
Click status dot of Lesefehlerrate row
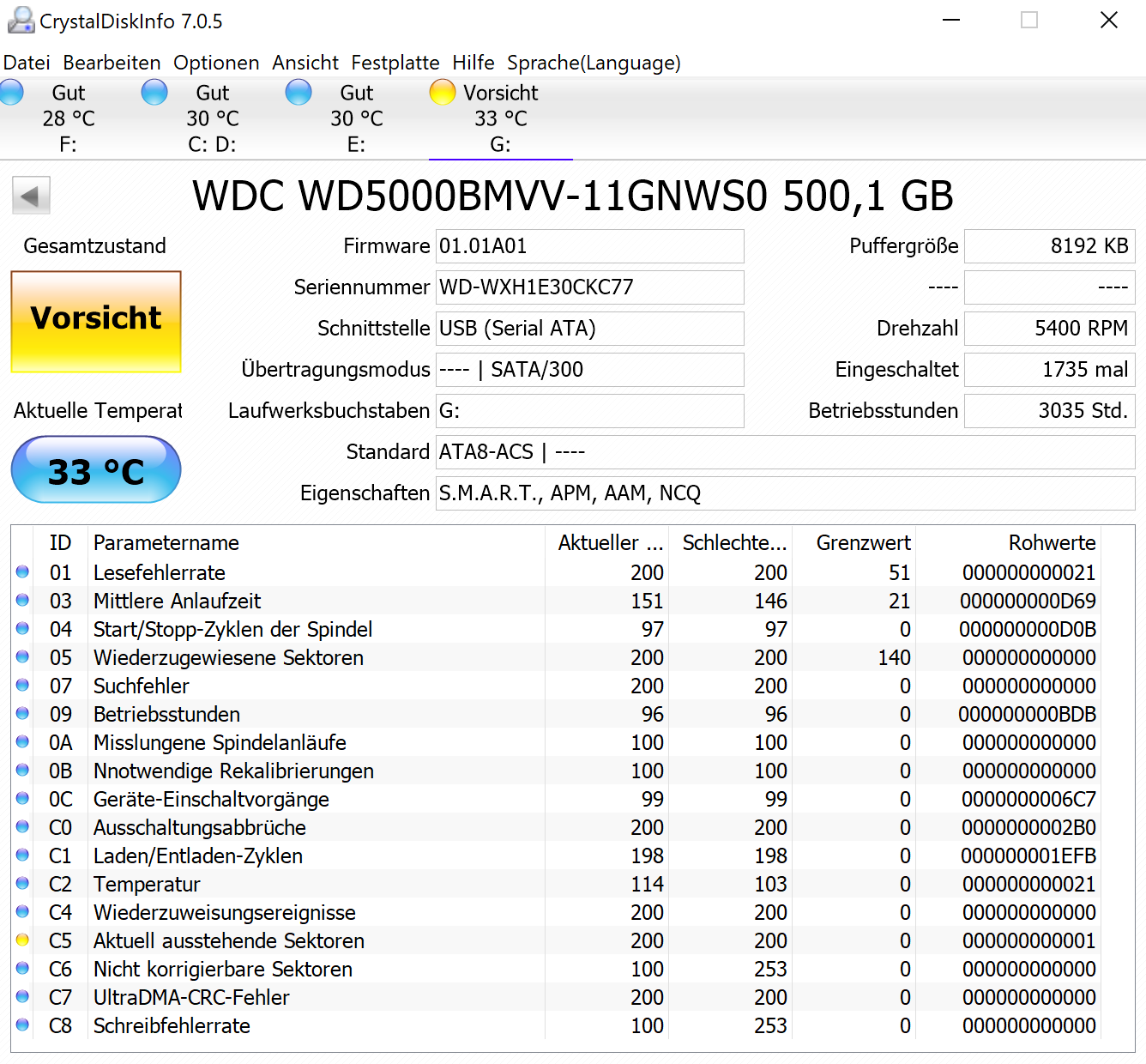click(22, 571)
